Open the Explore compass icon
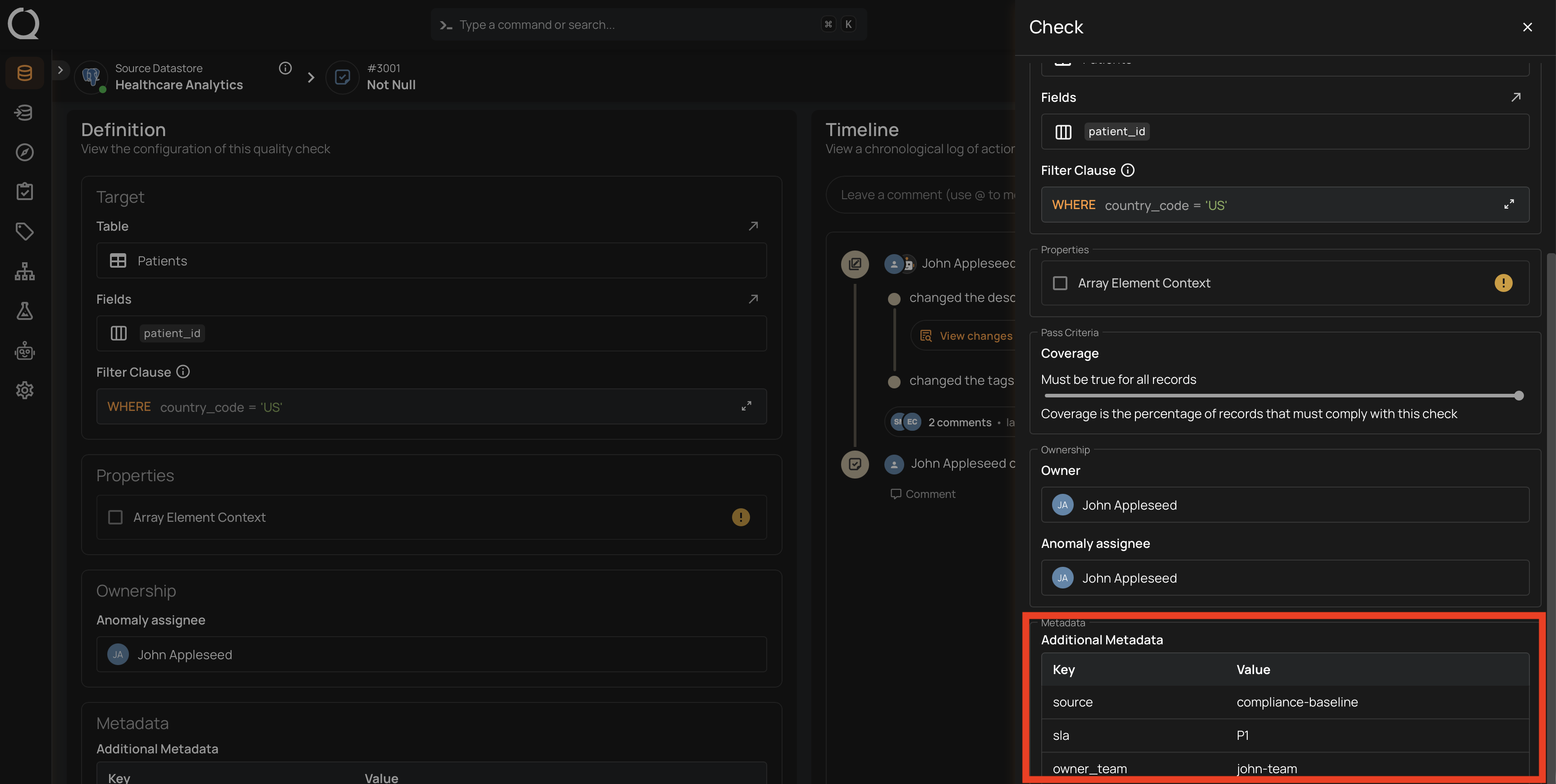Screen dimensions: 1556x784 click(25, 152)
